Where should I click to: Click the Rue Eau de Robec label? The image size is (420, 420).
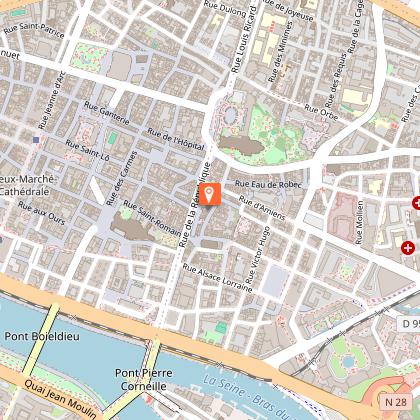268,184
